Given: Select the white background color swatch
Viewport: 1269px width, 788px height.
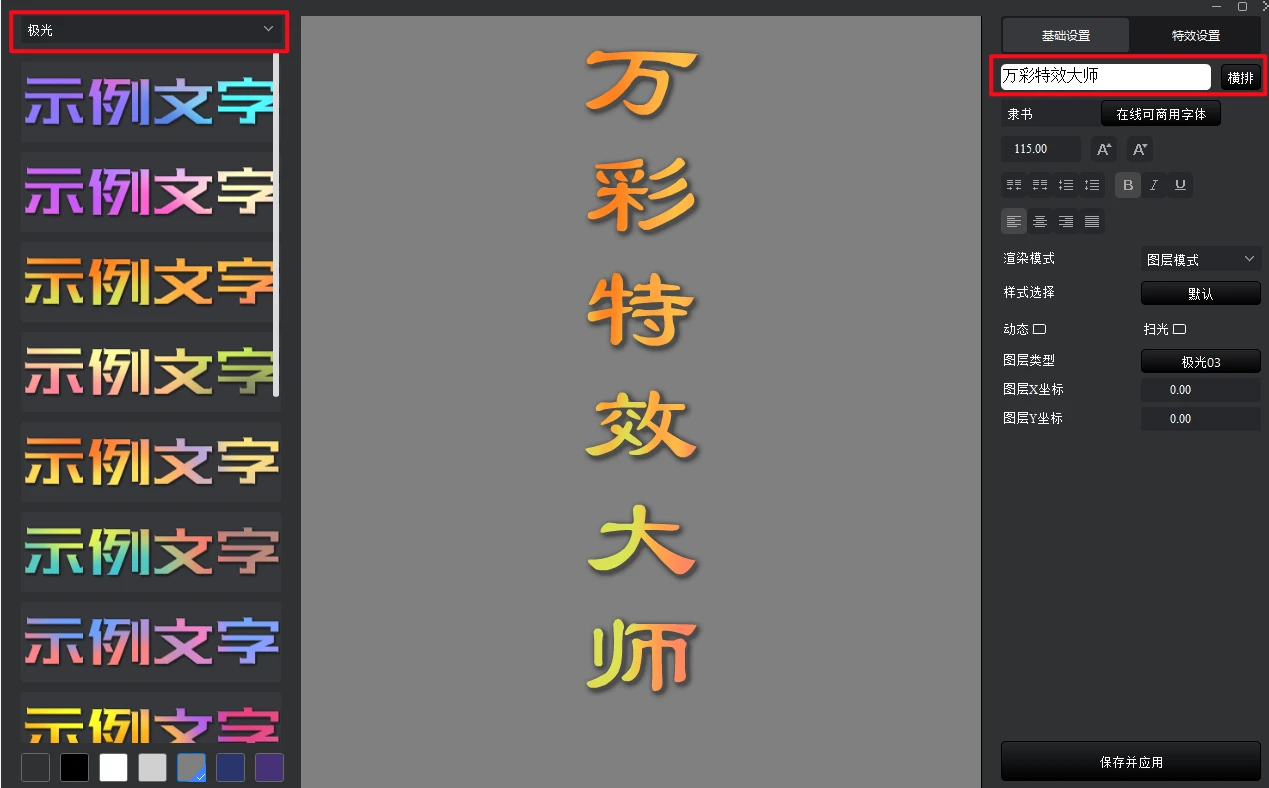Looking at the screenshot, I should (113, 767).
